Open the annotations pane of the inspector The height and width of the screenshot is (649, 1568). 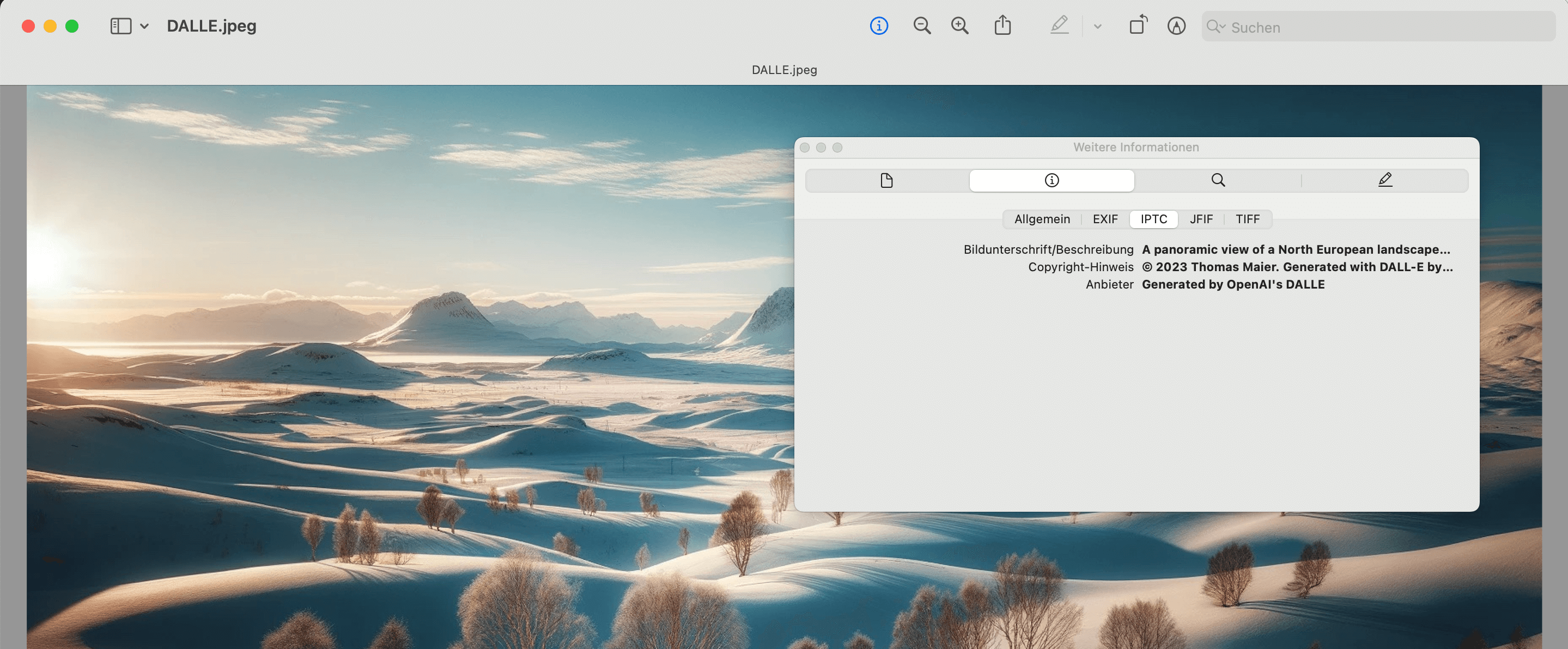pyautogui.click(x=1385, y=180)
